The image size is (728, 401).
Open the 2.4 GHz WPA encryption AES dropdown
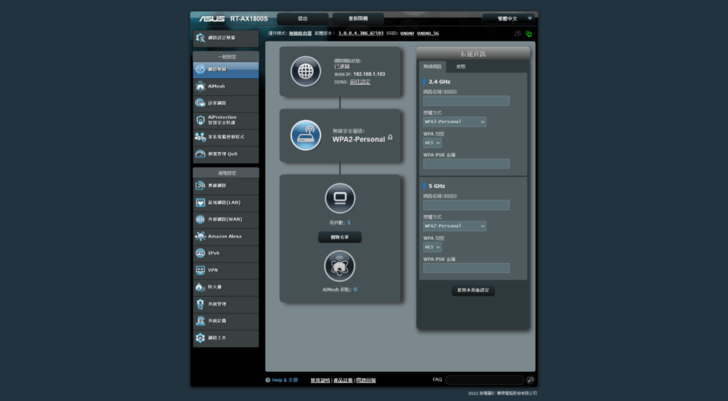(432, 143)
